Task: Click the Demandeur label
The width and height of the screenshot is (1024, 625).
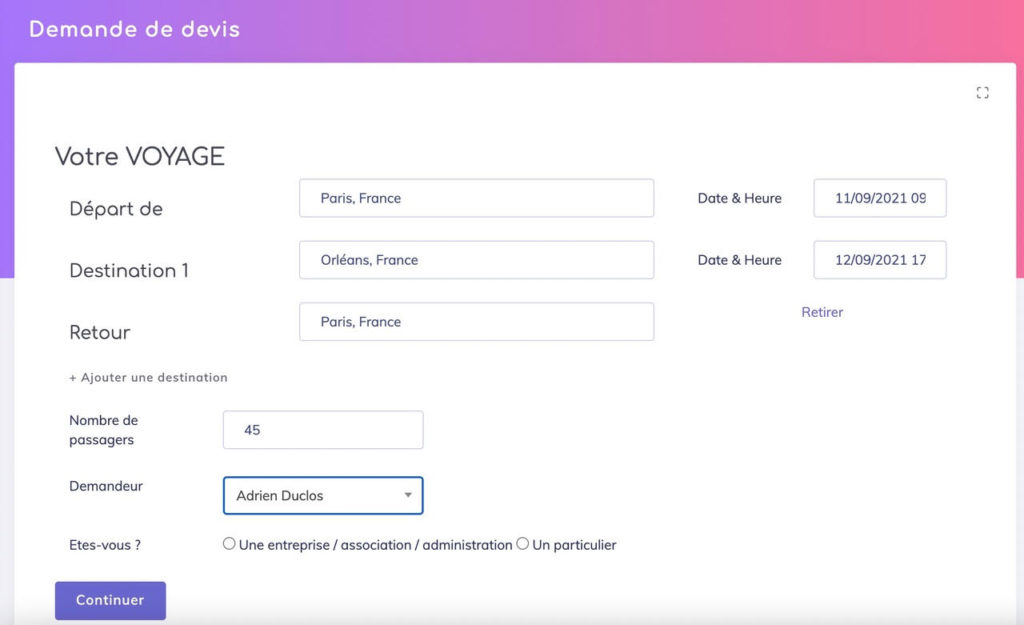Action: click(x=106, y=486)
